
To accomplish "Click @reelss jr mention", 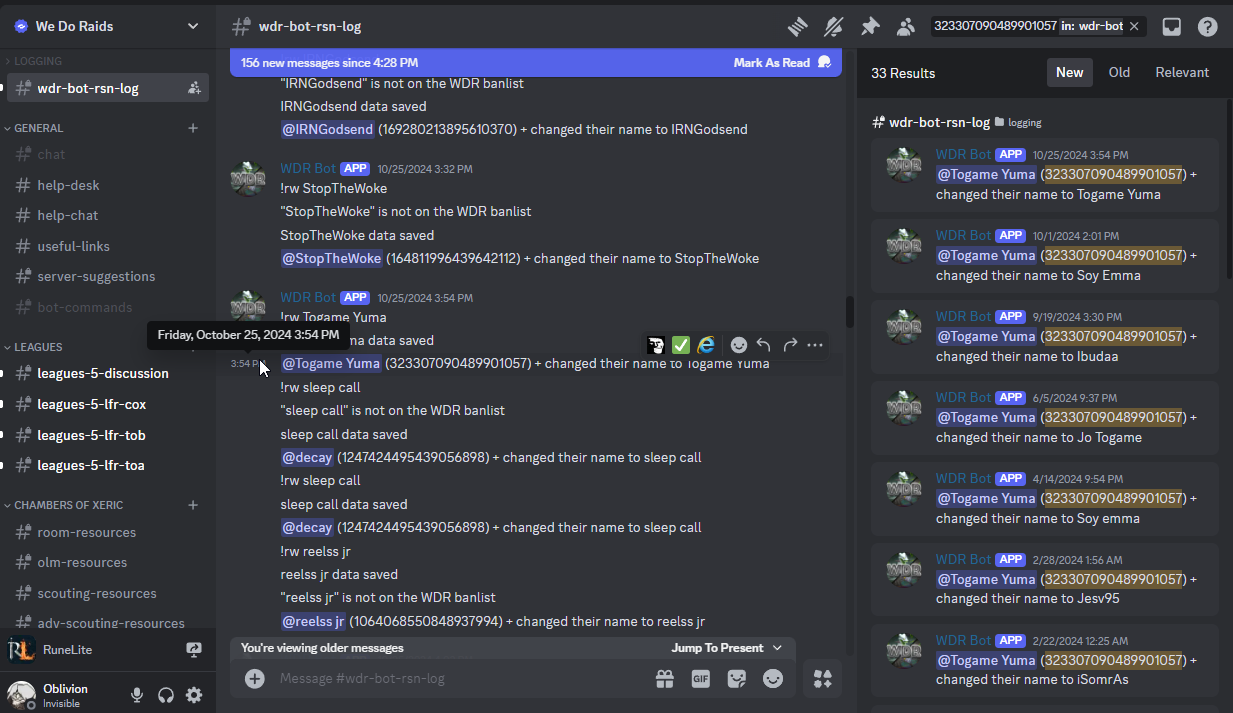I will [x=313, y=621].
